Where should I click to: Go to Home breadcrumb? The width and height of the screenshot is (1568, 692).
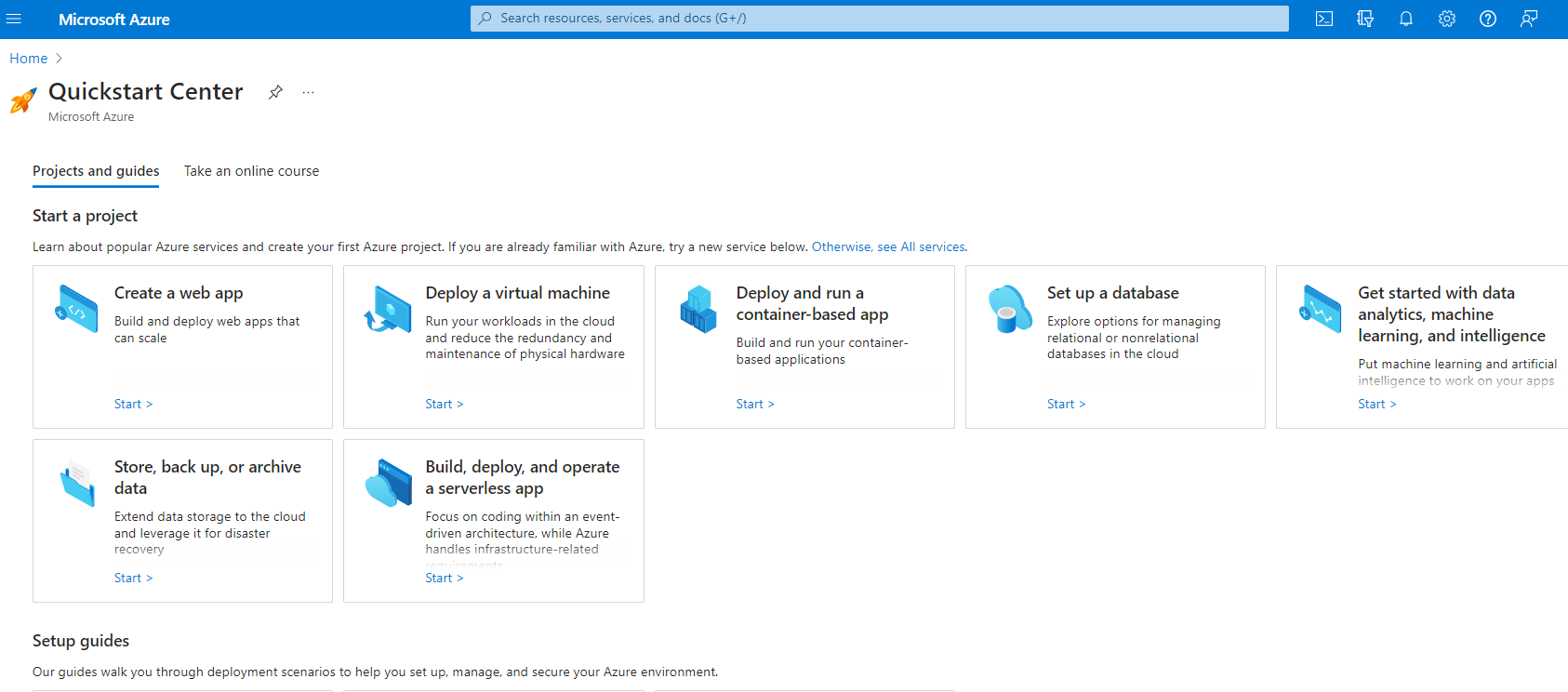coord(29,59)
